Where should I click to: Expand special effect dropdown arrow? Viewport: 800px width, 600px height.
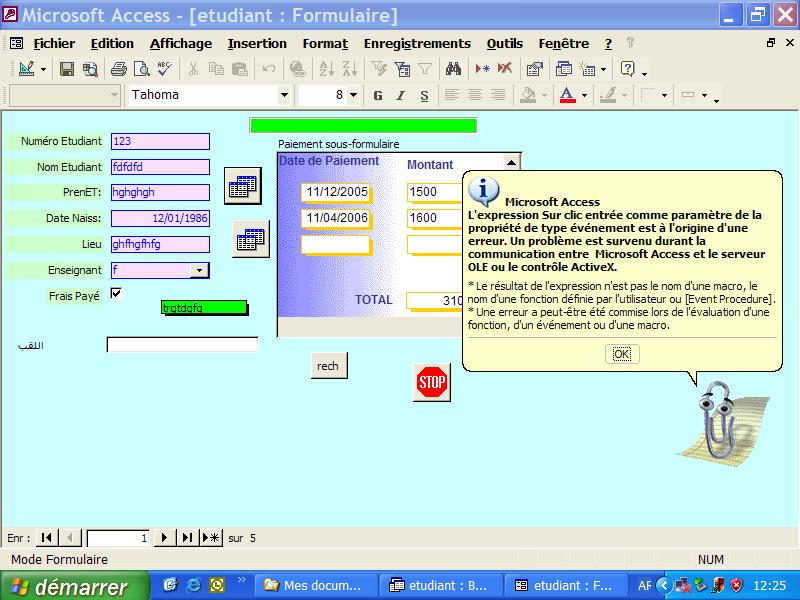[x=705, y=95]
